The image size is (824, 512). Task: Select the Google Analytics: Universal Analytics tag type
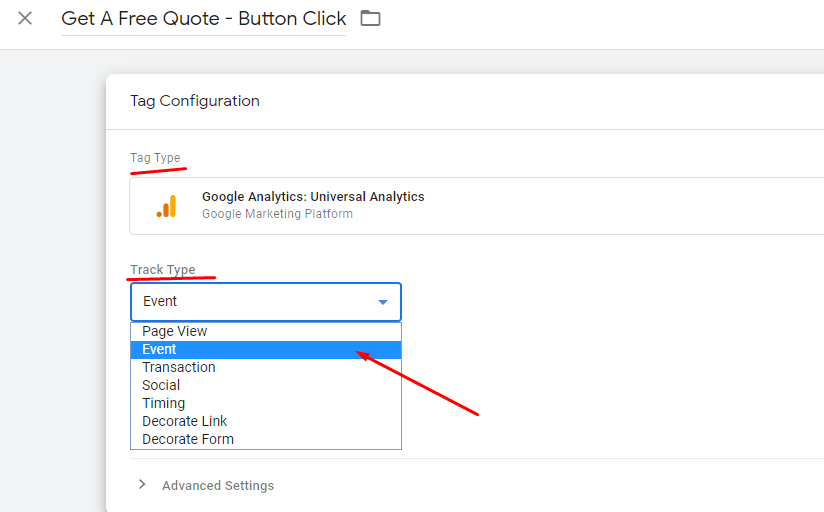(x=476, y=206)
